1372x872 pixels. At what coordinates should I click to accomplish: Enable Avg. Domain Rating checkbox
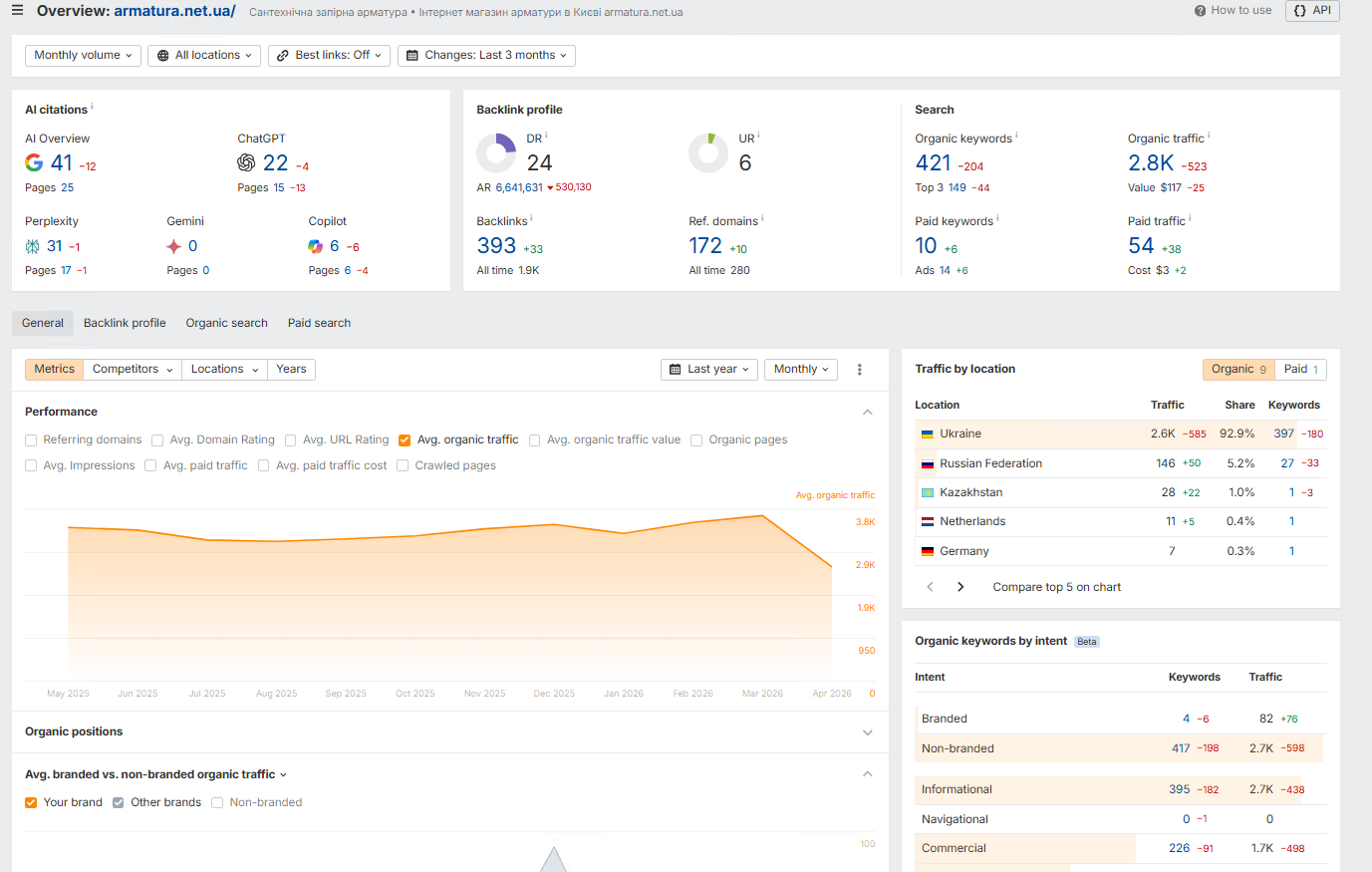point(157,440)
